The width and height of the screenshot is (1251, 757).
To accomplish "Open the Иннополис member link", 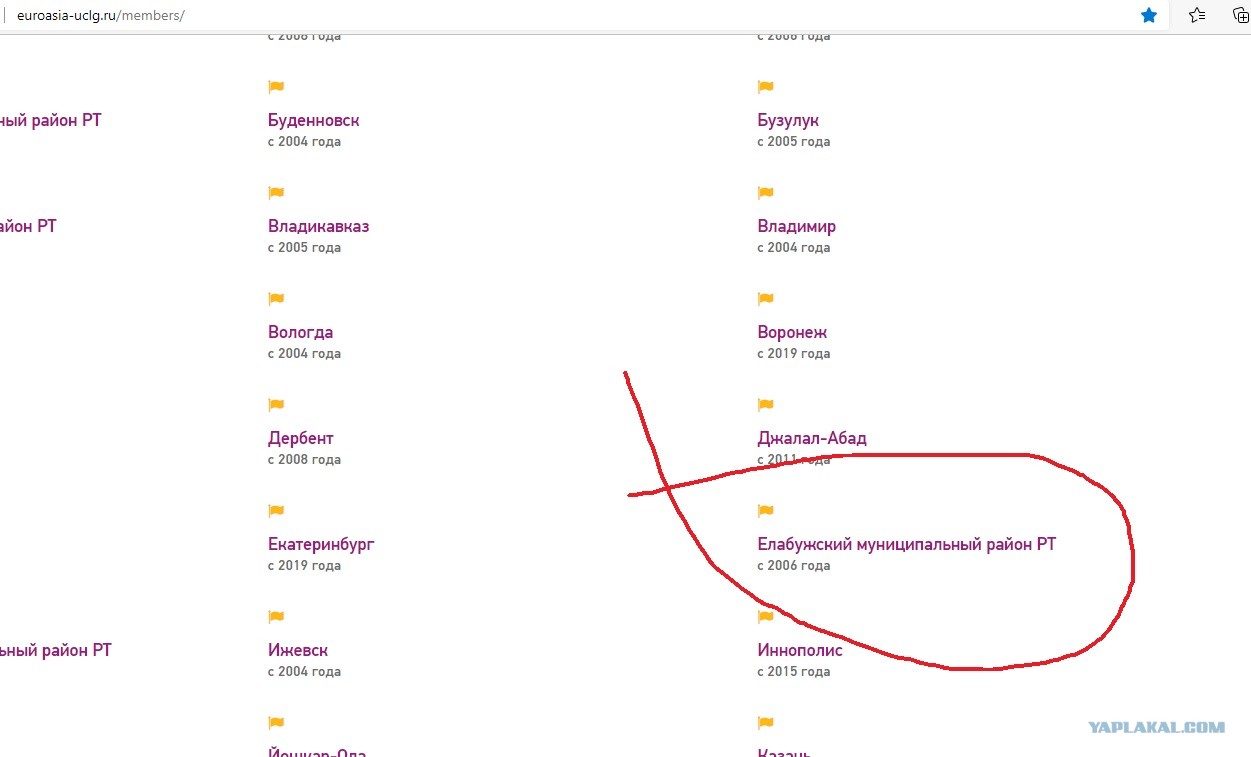I will click(x=800, y=651).
